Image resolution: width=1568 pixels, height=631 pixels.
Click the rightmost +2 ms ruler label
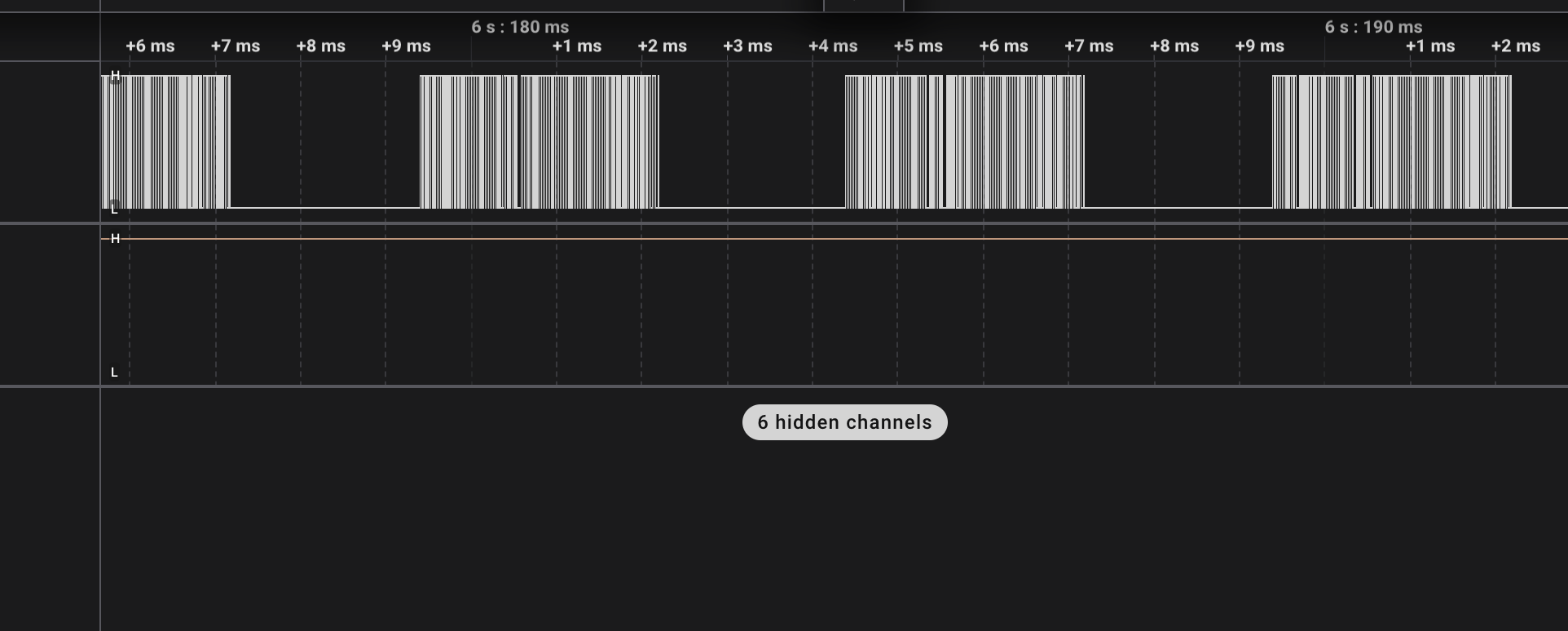coord(1515,46)
